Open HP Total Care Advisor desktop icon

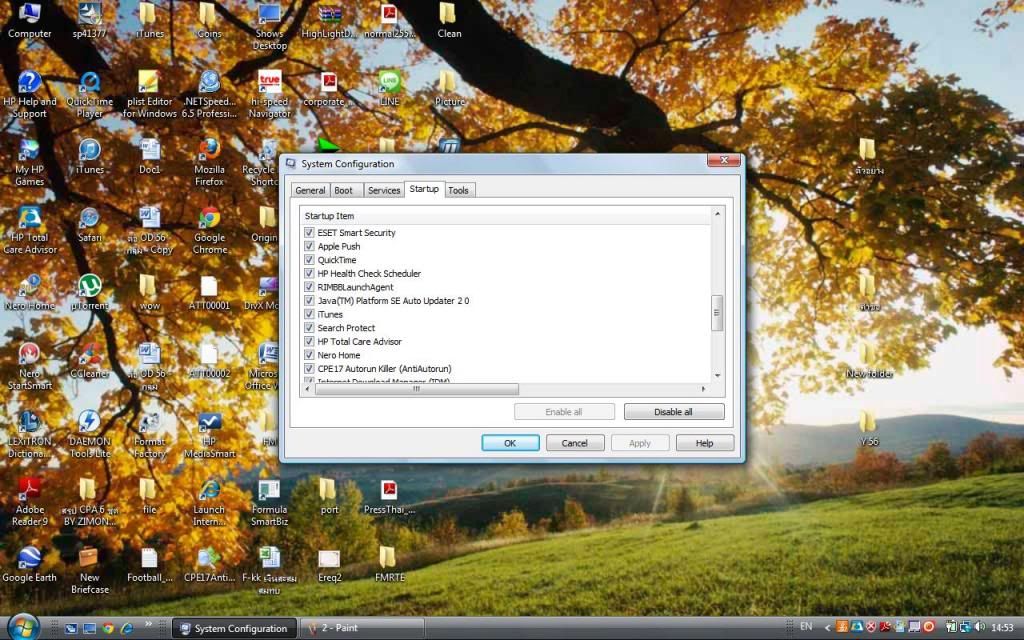(x=29, y=230)
